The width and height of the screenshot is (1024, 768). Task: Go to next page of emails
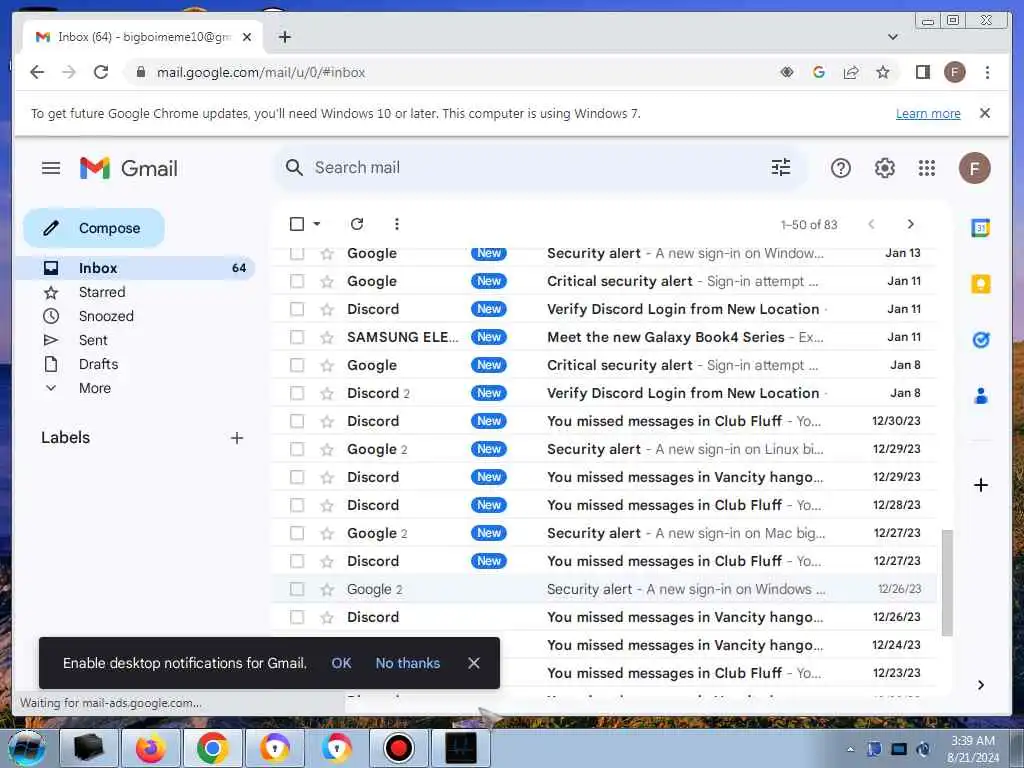click(910, 224)
